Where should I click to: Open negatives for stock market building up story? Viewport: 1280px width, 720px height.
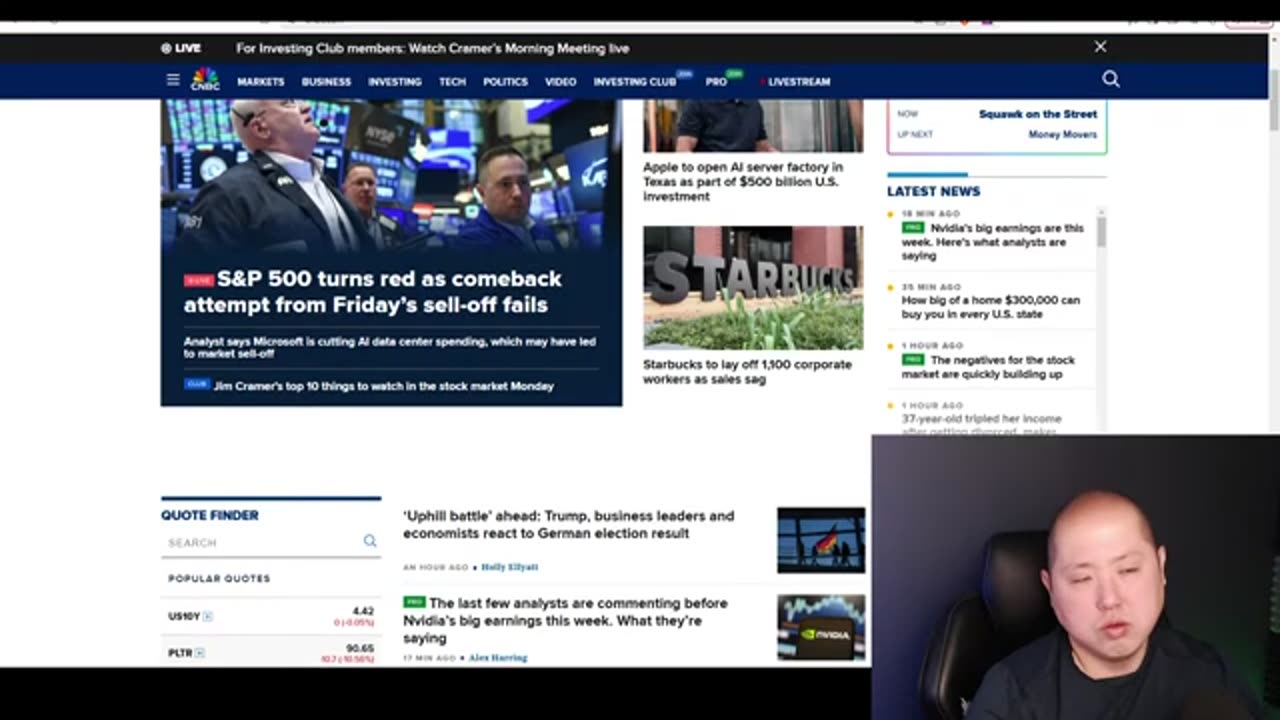pos(988,367)
